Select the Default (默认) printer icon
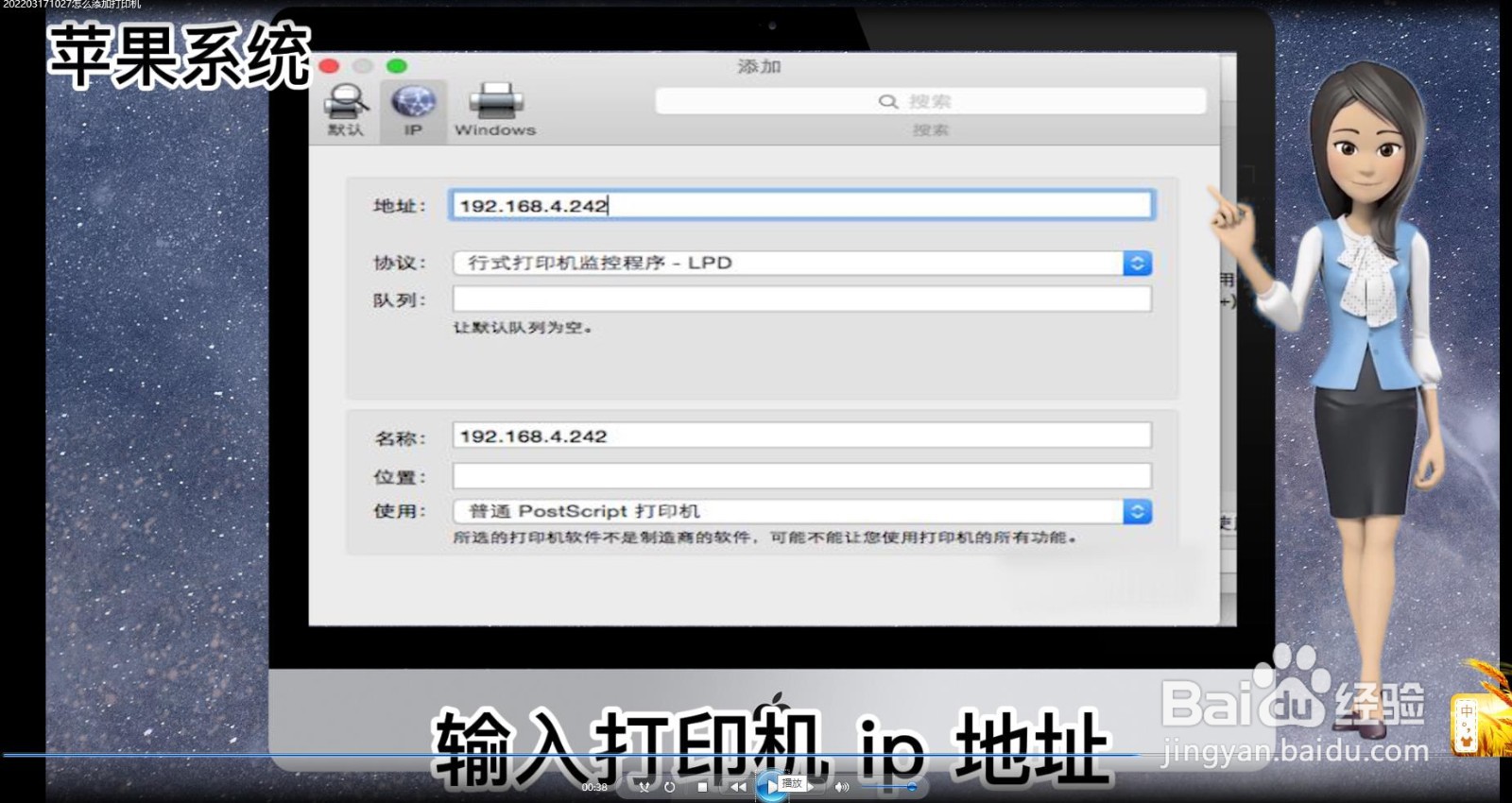1512x803 pixels. click(x=346, y=102)
